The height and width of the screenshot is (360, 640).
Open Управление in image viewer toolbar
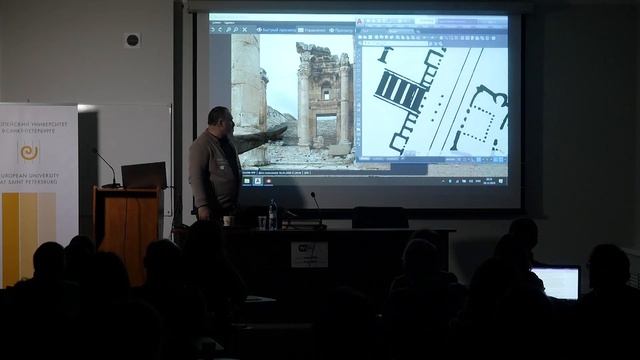312,30
